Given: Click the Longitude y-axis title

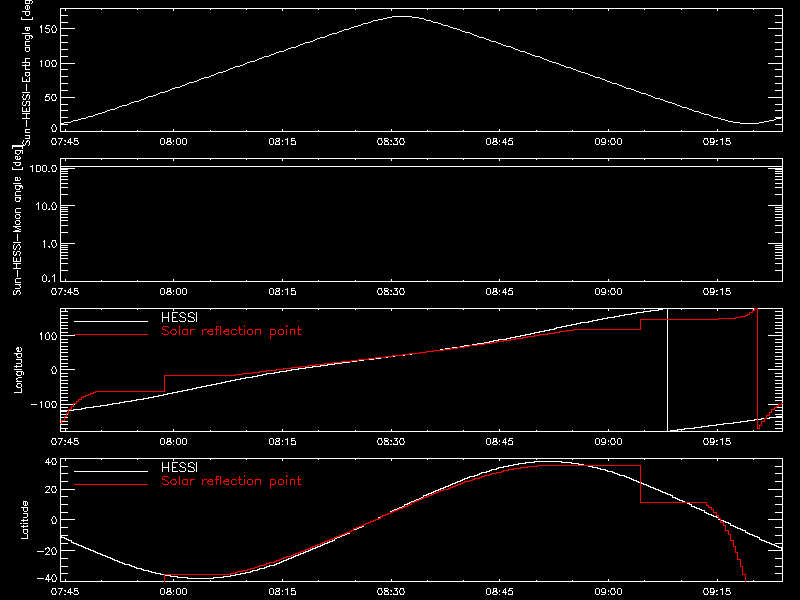Looking at the screenshot, I should [x=18, y=370].
